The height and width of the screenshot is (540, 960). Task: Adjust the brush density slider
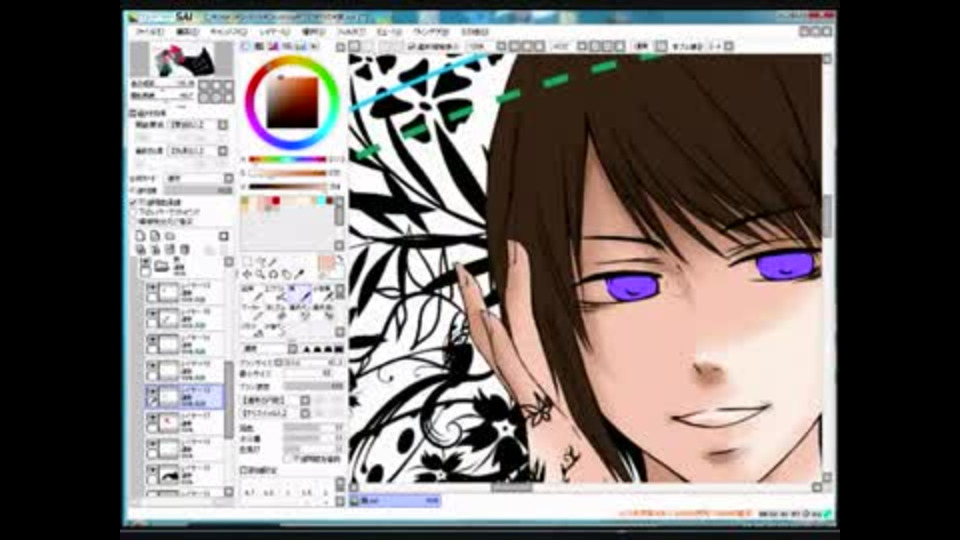point(313,386)
